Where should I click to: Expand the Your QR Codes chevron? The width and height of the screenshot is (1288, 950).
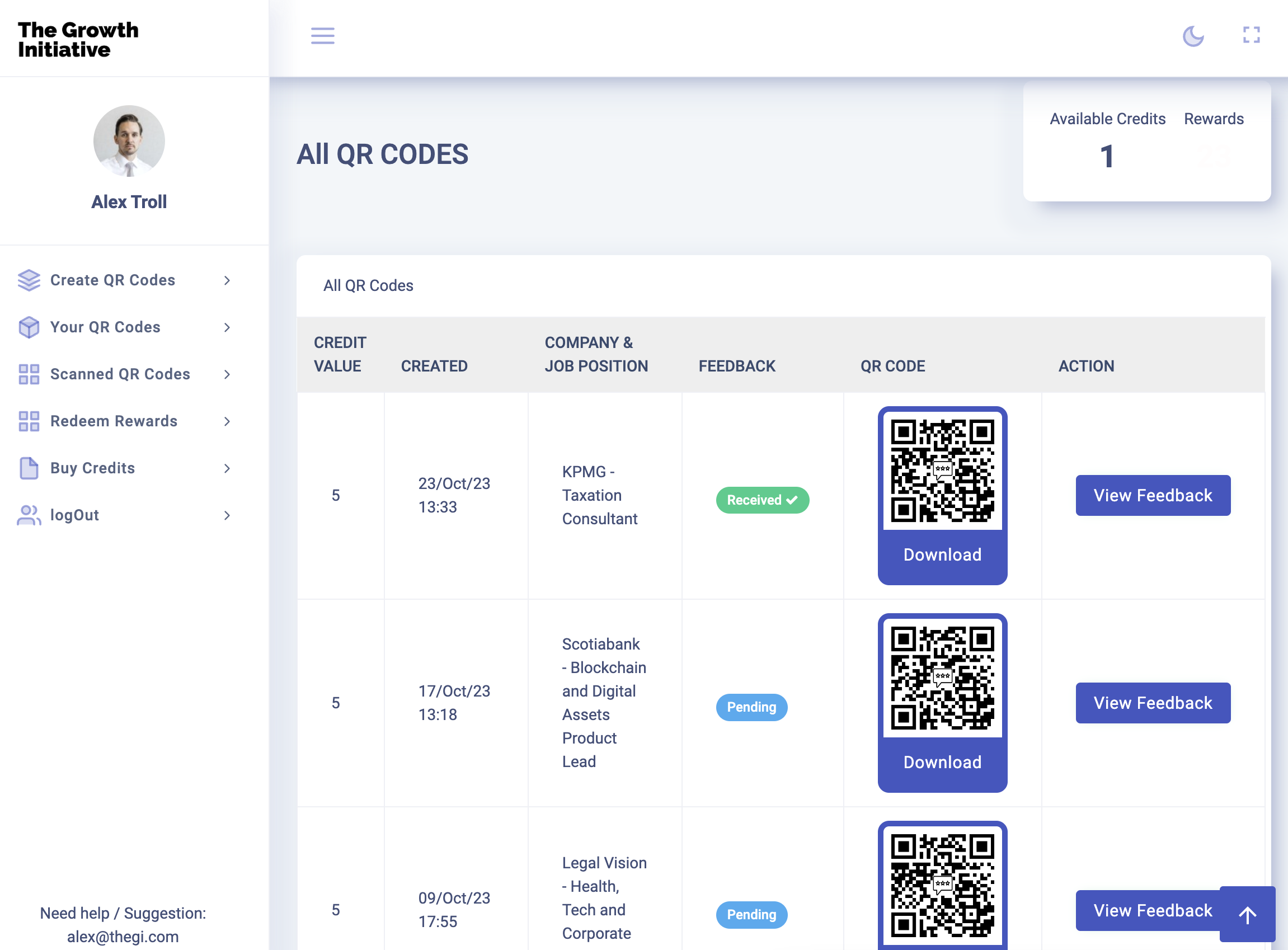tap(227, 327)
